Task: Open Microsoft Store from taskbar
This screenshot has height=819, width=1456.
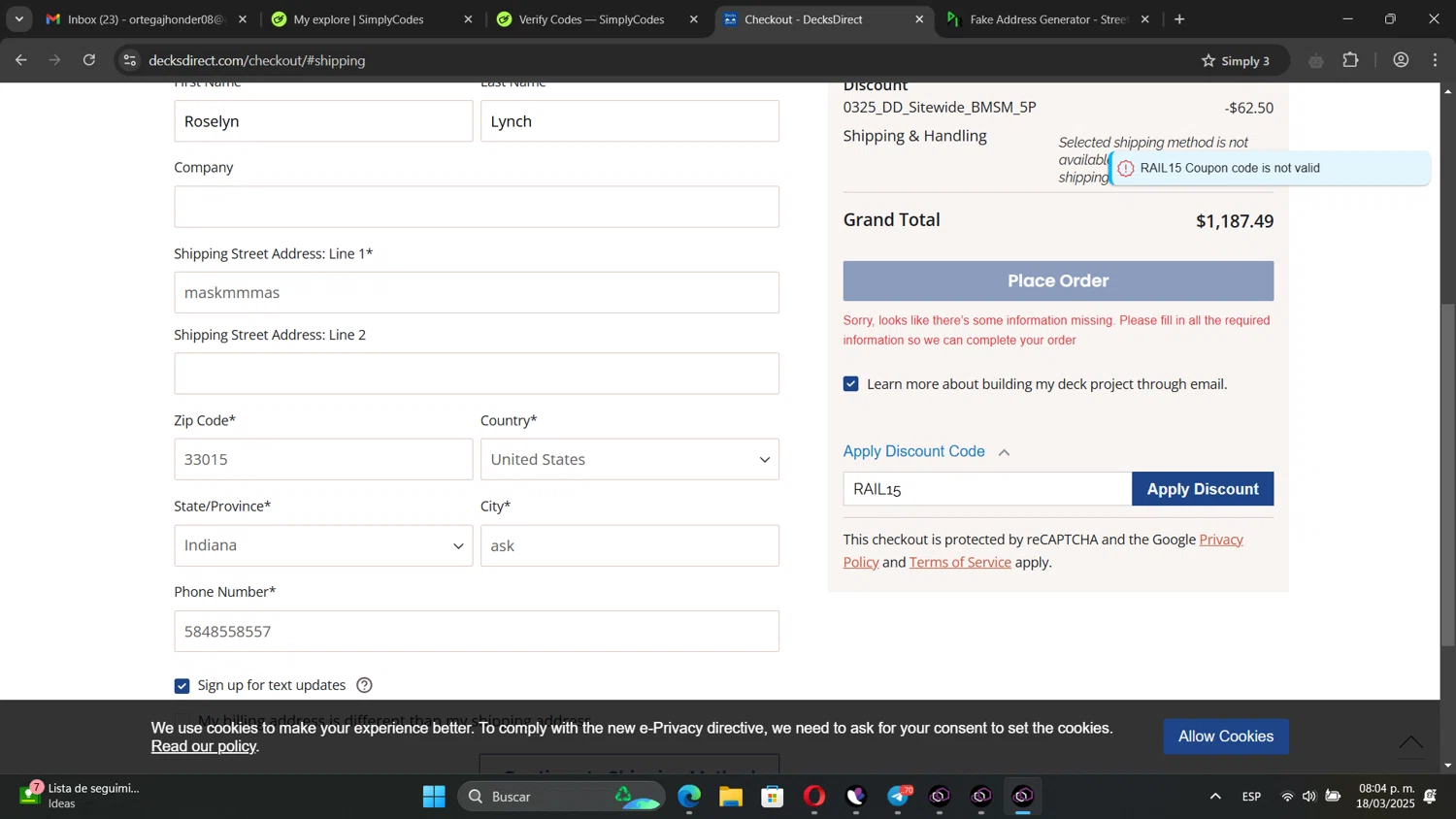Action: coord(773,797)
